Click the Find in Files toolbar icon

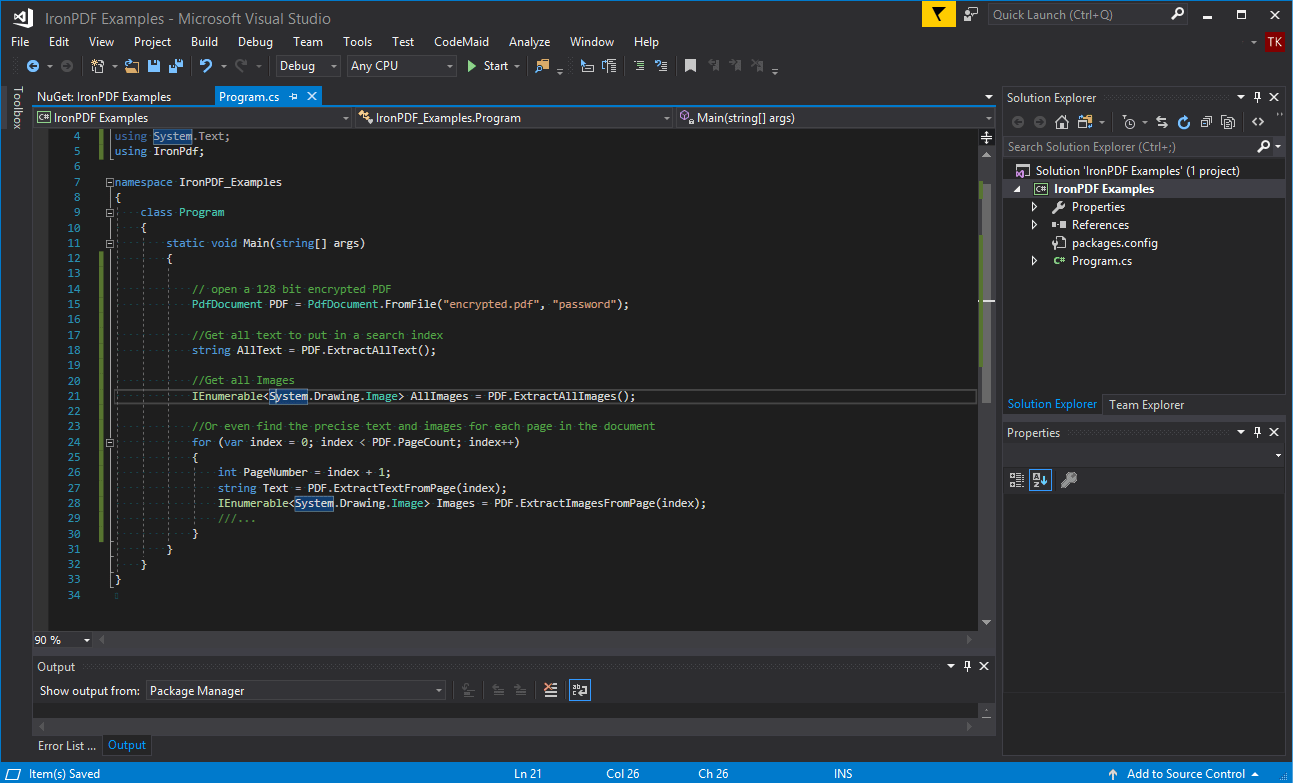point(542,66)
